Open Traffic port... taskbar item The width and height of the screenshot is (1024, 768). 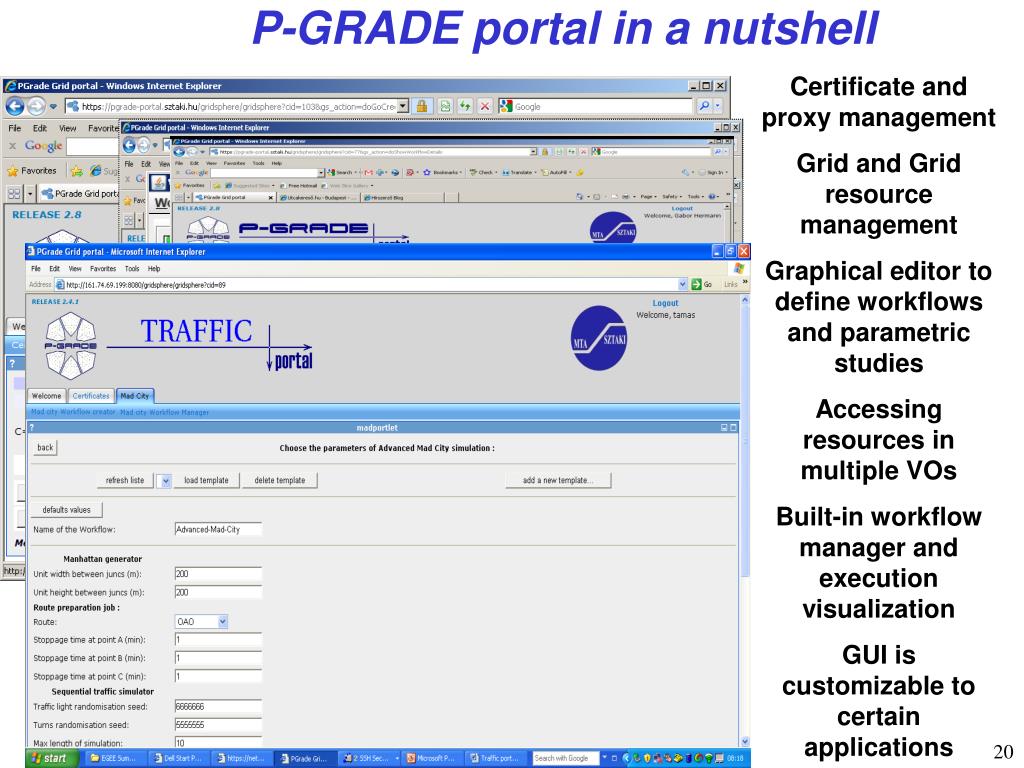click(x=495, y=758)
